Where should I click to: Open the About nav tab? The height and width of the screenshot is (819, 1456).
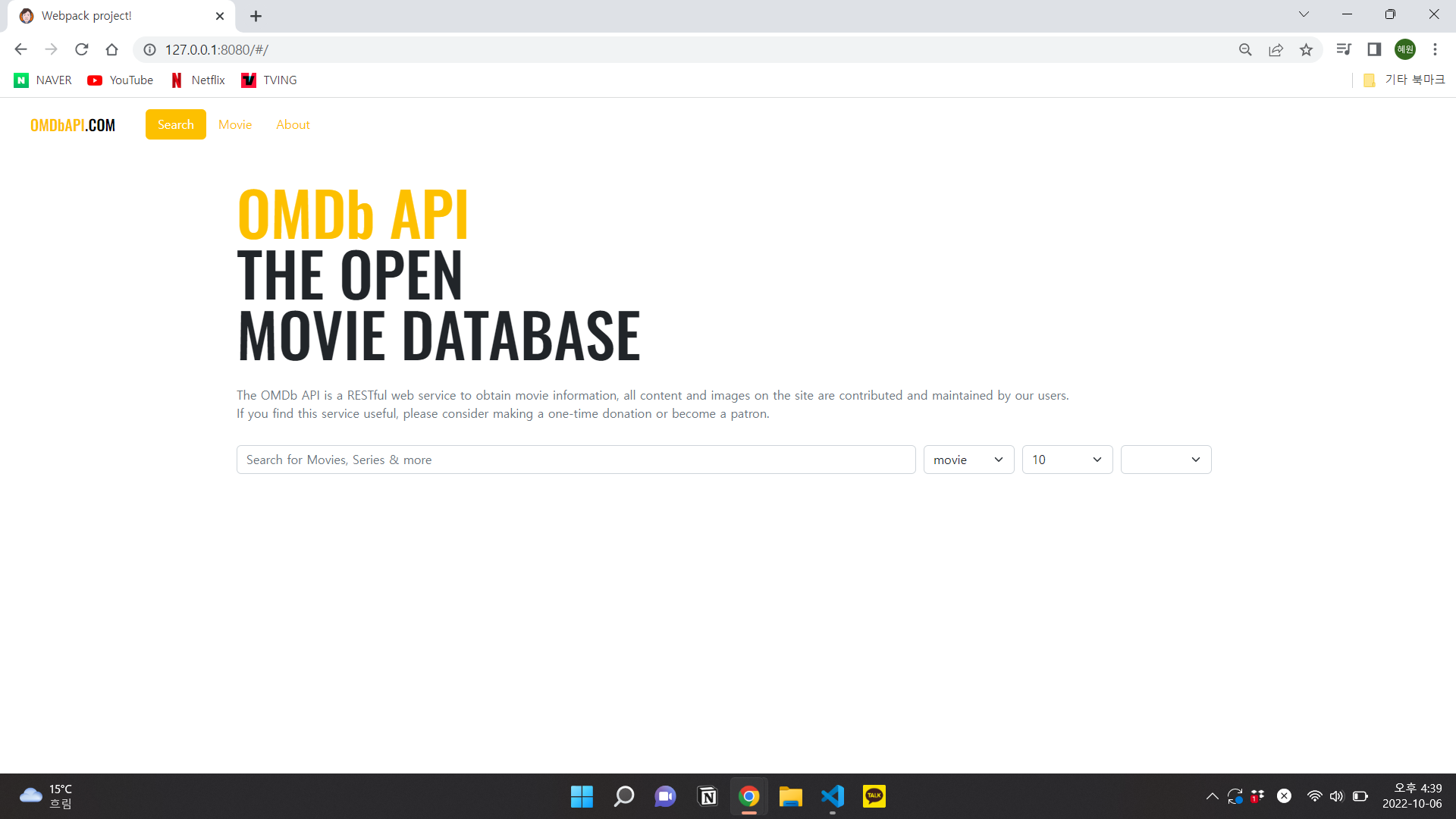(293, 124)
